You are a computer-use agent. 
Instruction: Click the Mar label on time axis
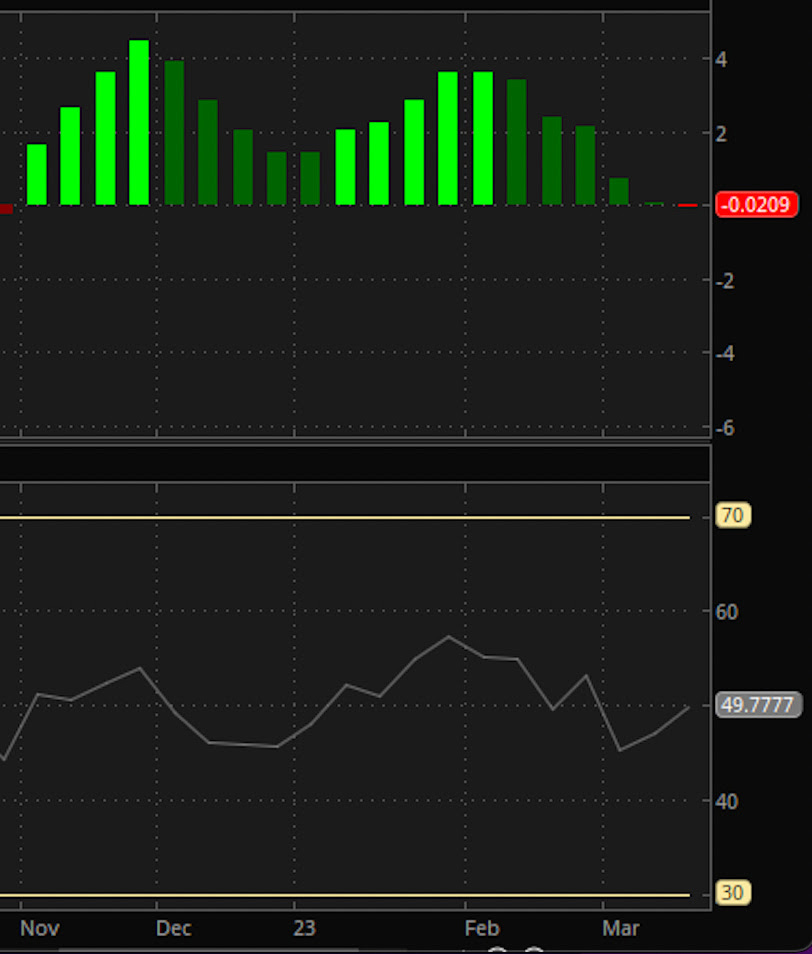tap(621, 928)
